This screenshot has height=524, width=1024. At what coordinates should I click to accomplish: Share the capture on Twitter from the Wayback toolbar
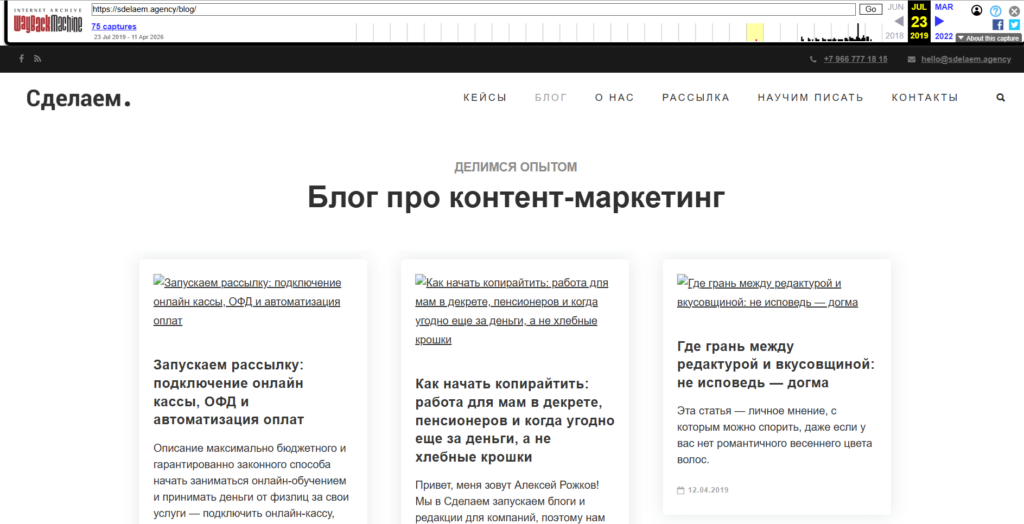[x=1014, y=25]
